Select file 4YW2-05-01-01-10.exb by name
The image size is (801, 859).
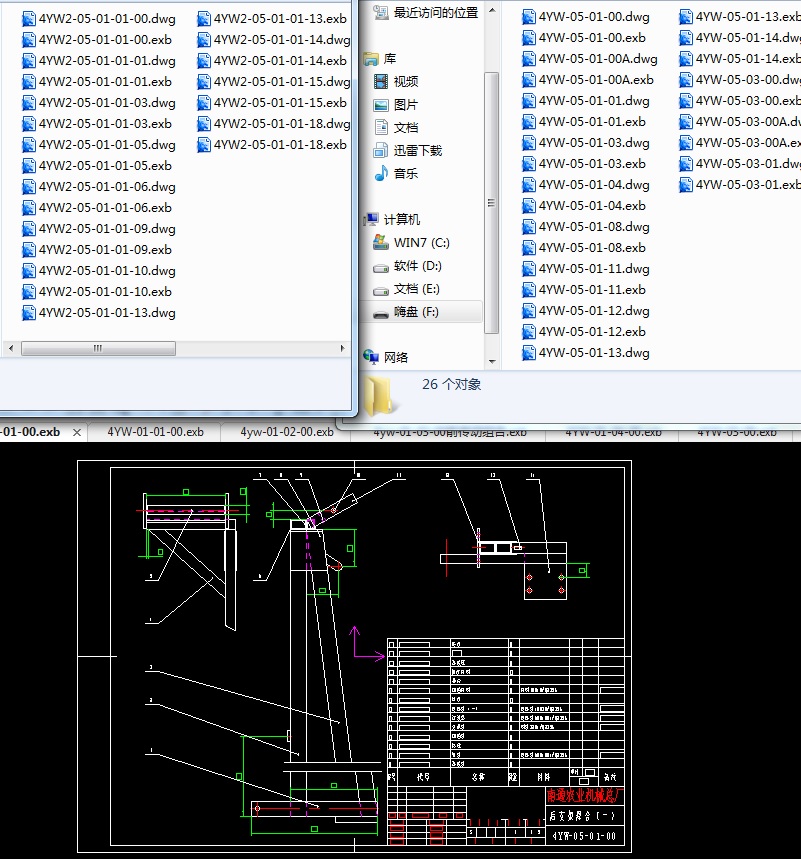tap(105, 292)
